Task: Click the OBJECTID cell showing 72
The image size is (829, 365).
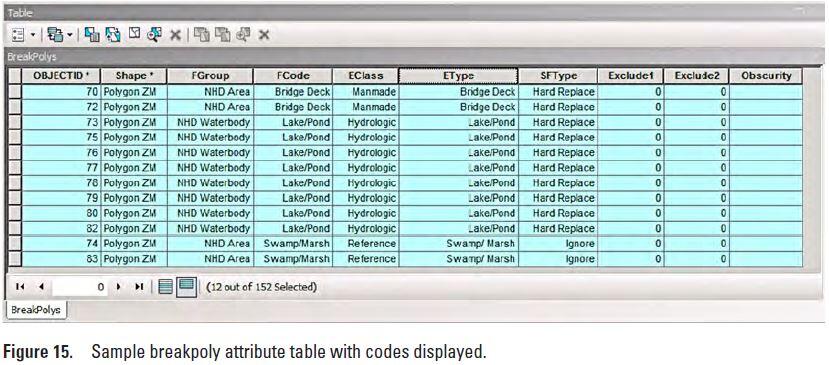Action: tap(61, 107)
